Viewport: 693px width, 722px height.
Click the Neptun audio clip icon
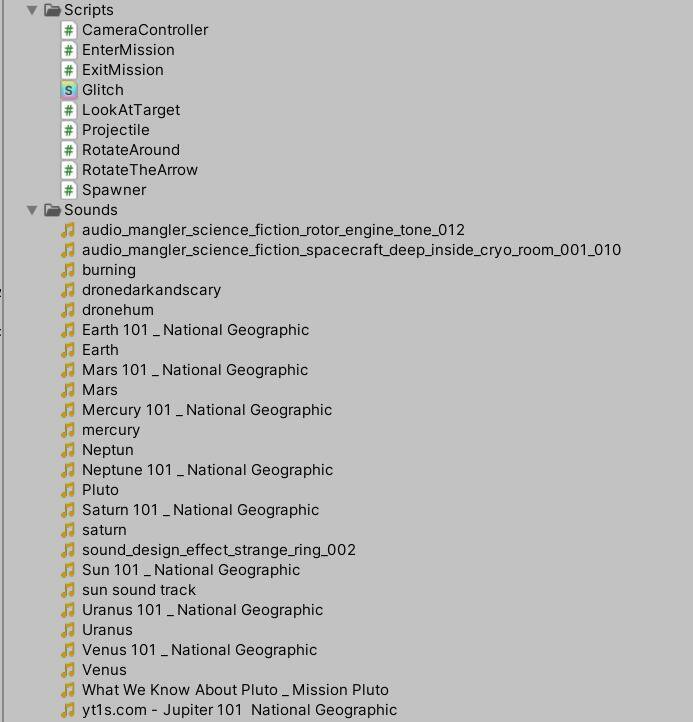tap(68, 450)
